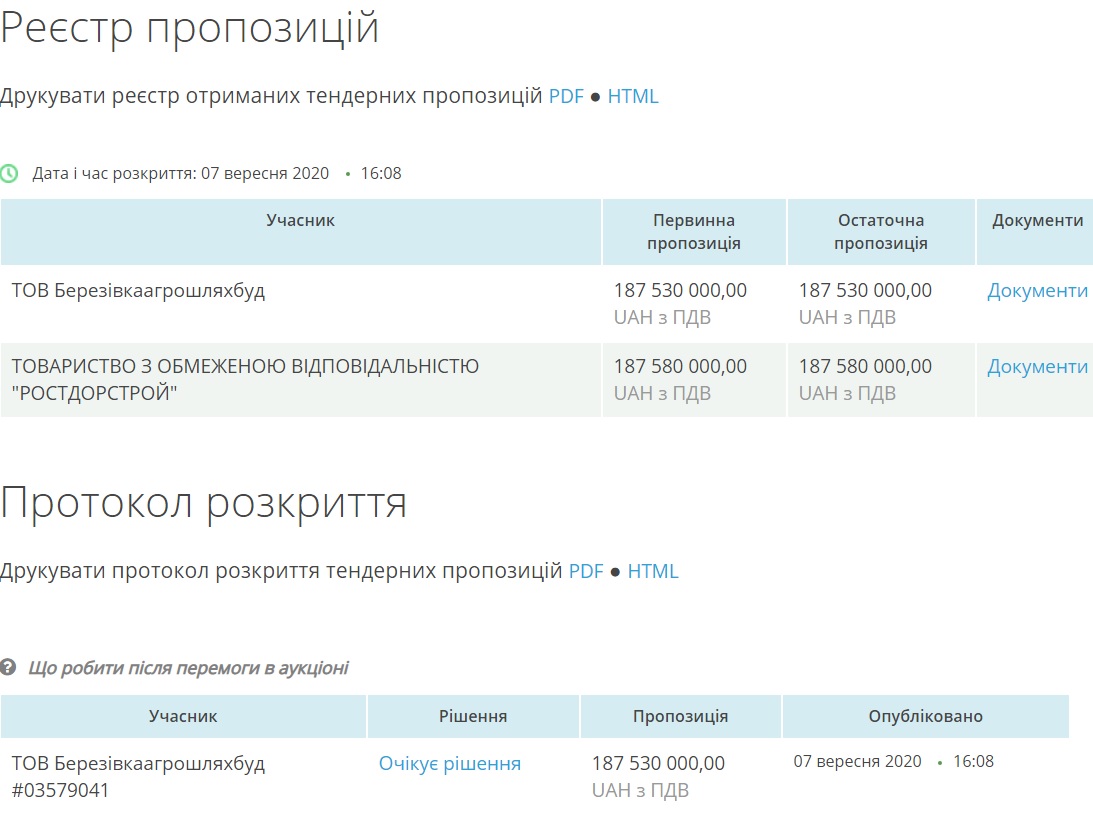Viewport: 1093px width, 815px height.
Task: Select ТОВ Березівкаагрошляхбуд in the registry table
Action: coord(138,291)
